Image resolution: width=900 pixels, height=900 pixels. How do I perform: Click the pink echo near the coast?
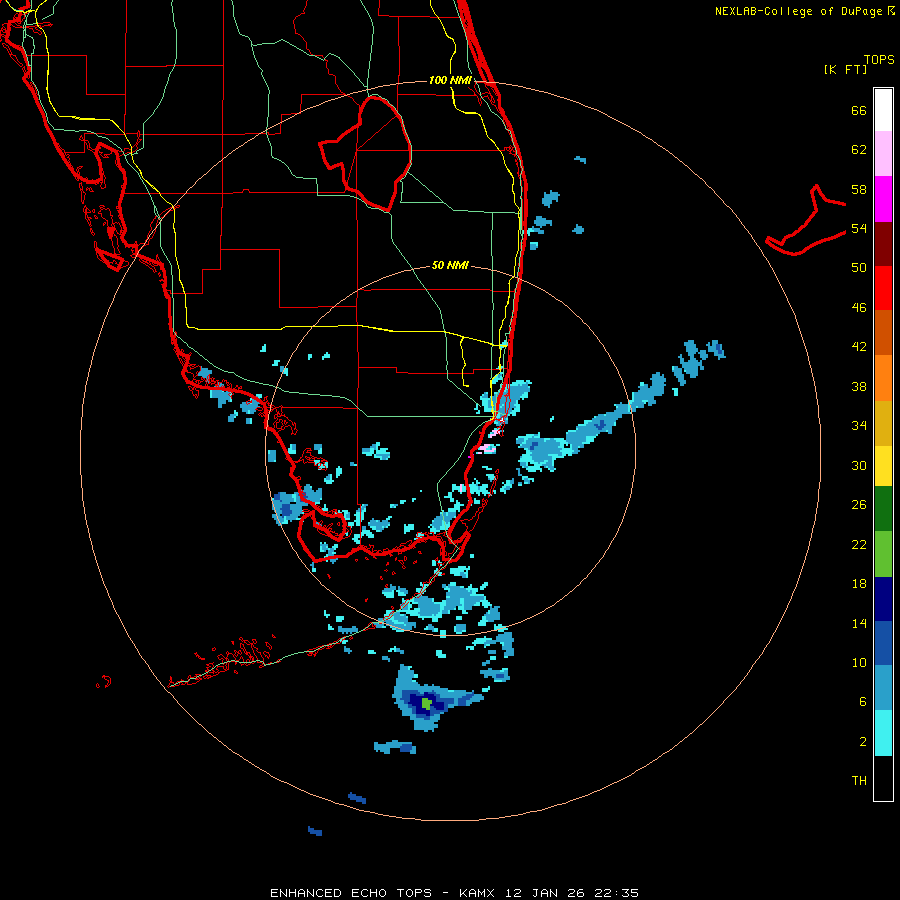pos(487,448)
